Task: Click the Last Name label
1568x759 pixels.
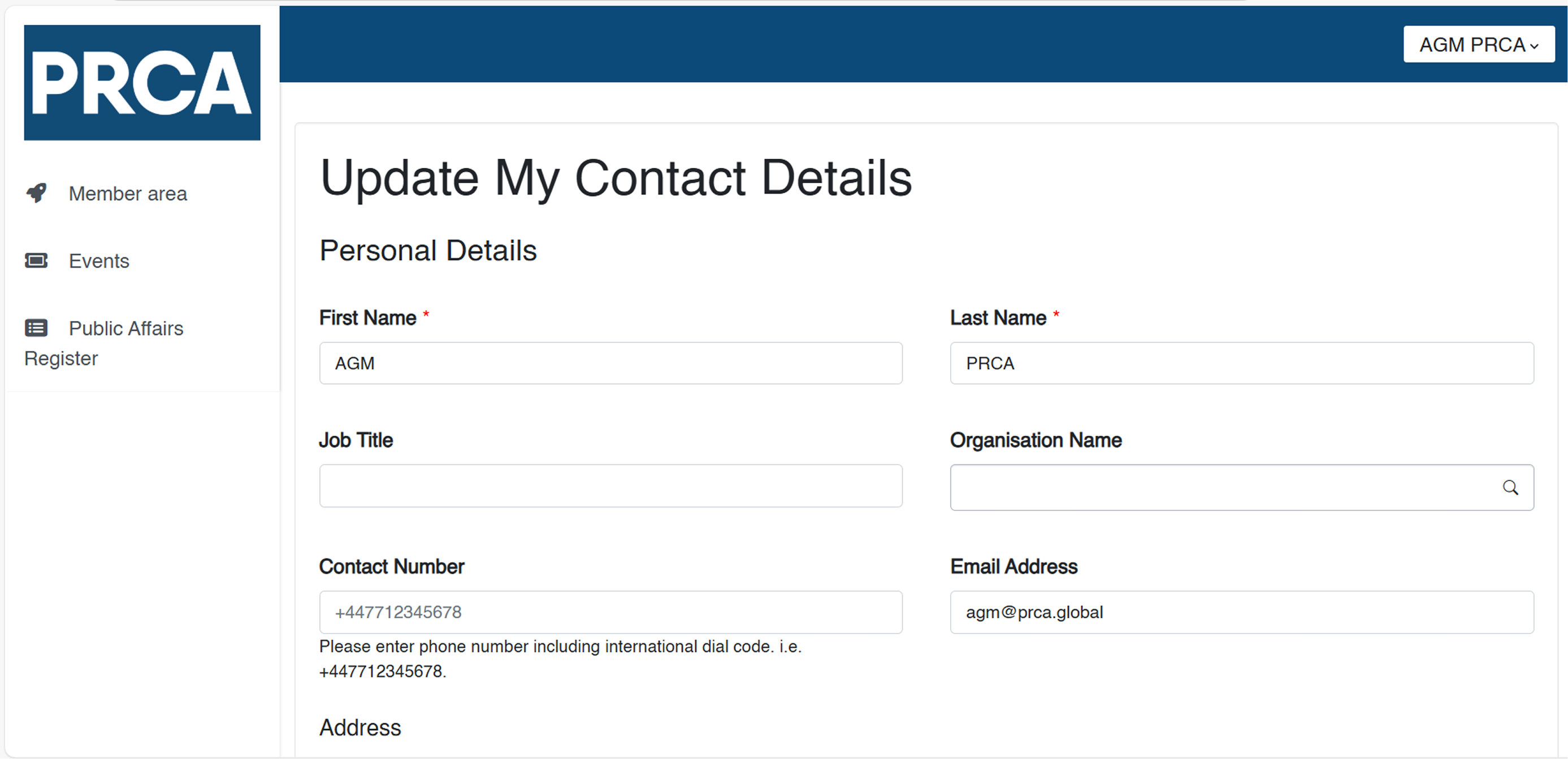Action: click(998, 318)
